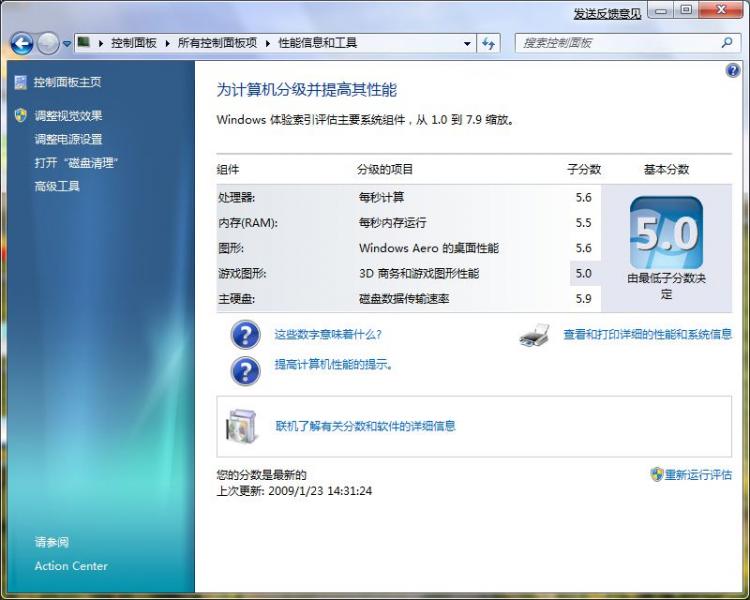Click the refresh button beside address bar
The image size is (750, 600).
(x=488, y=44)
